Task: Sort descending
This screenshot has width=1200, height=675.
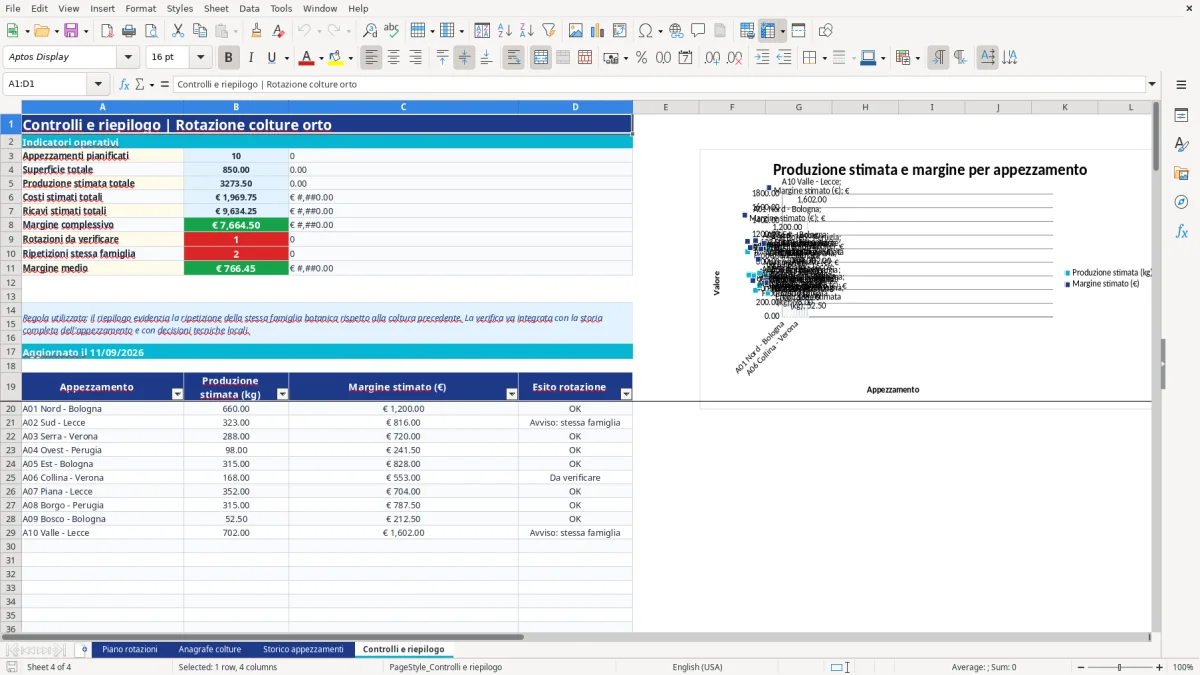Action: 526,31
